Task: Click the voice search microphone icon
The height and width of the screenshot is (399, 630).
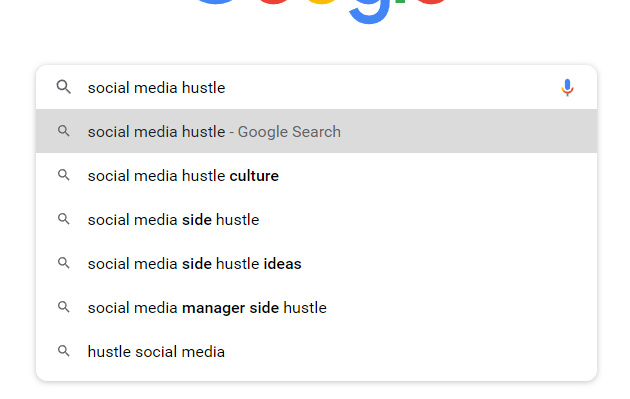Action: 567,88
